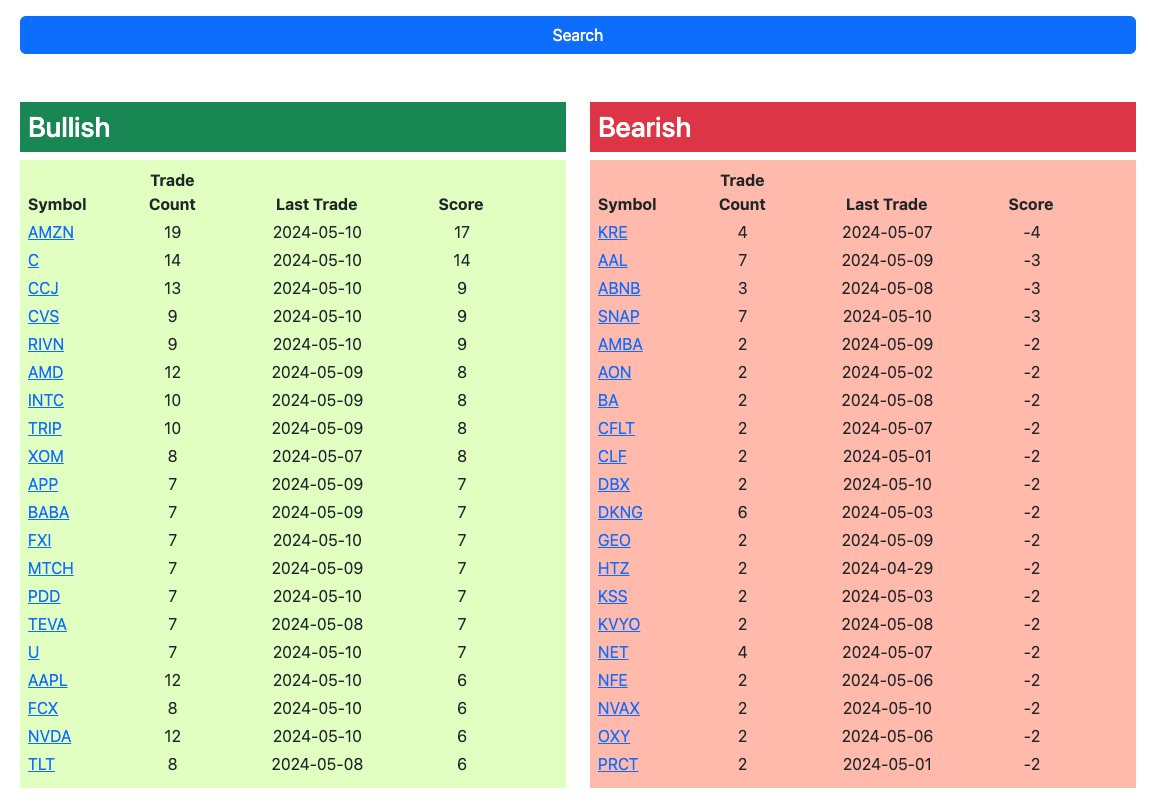Open the KVYO symbol link

[x=619, y=624]
